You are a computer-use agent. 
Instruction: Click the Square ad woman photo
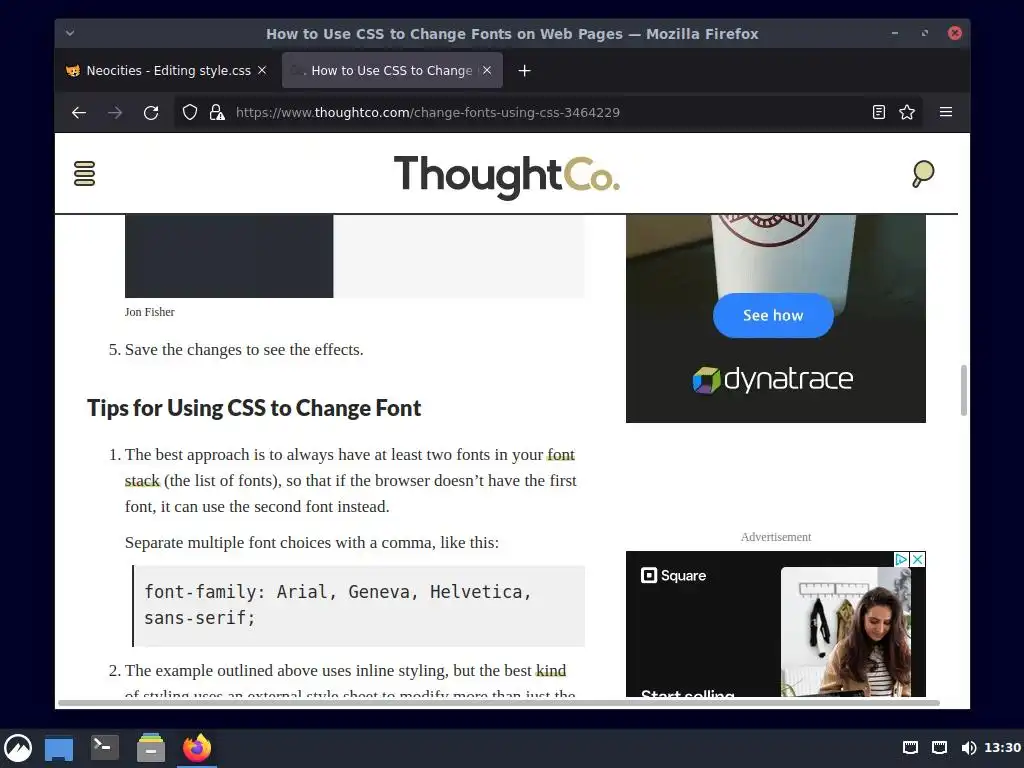[846, 632]
